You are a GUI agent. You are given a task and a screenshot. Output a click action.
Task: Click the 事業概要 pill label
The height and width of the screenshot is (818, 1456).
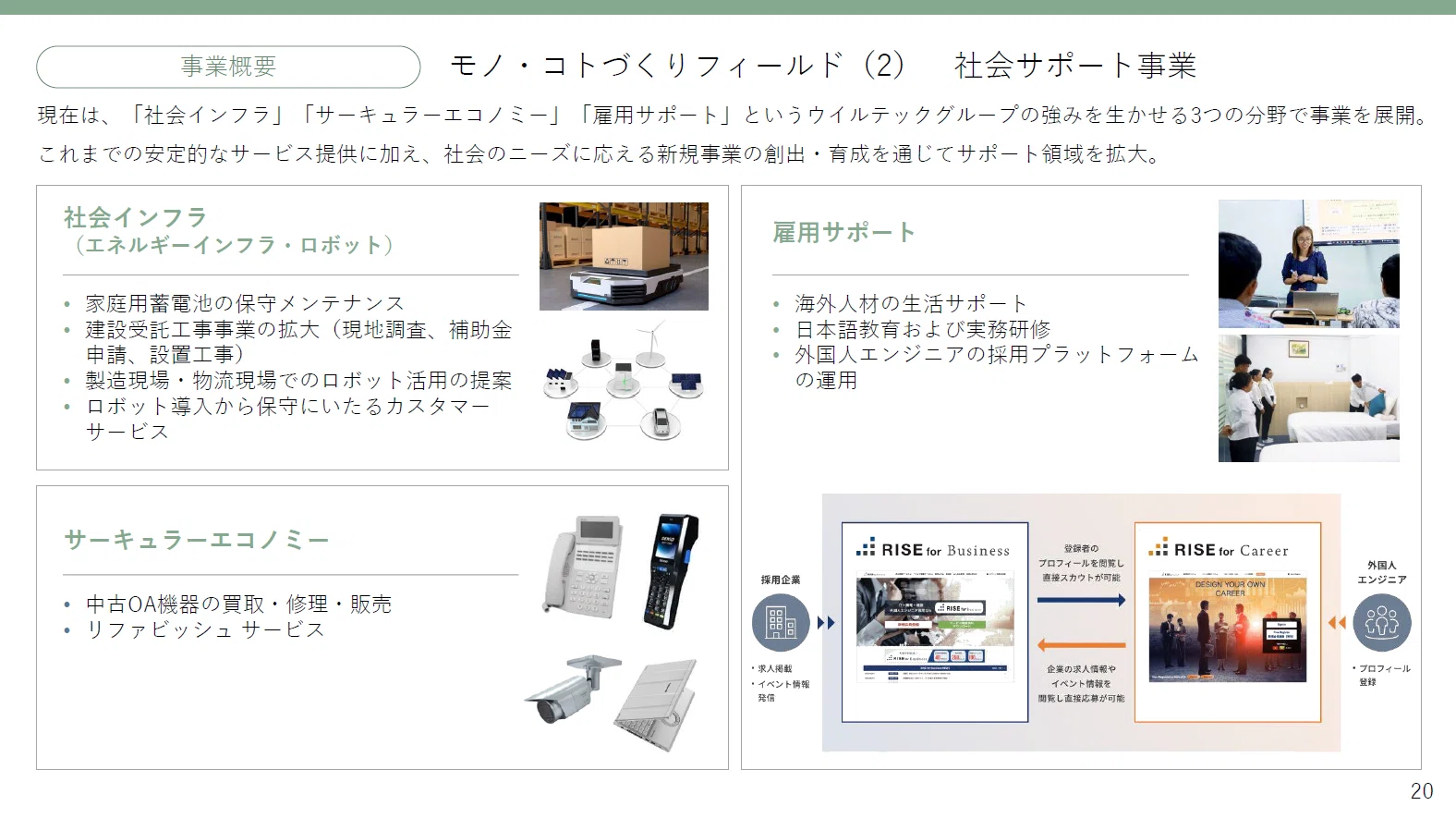coord(228,67)
